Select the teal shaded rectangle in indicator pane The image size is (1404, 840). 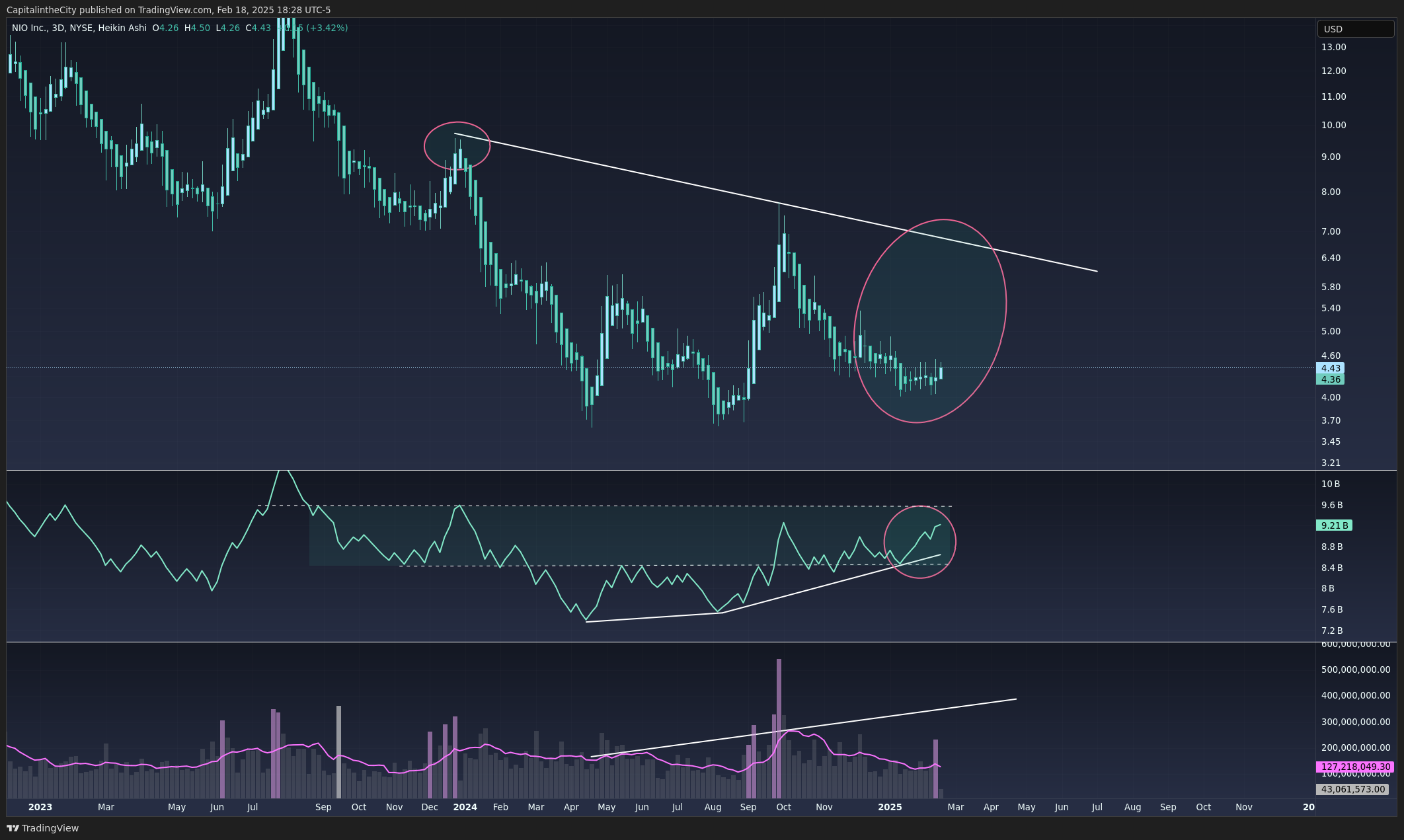(x=629, y=535)
